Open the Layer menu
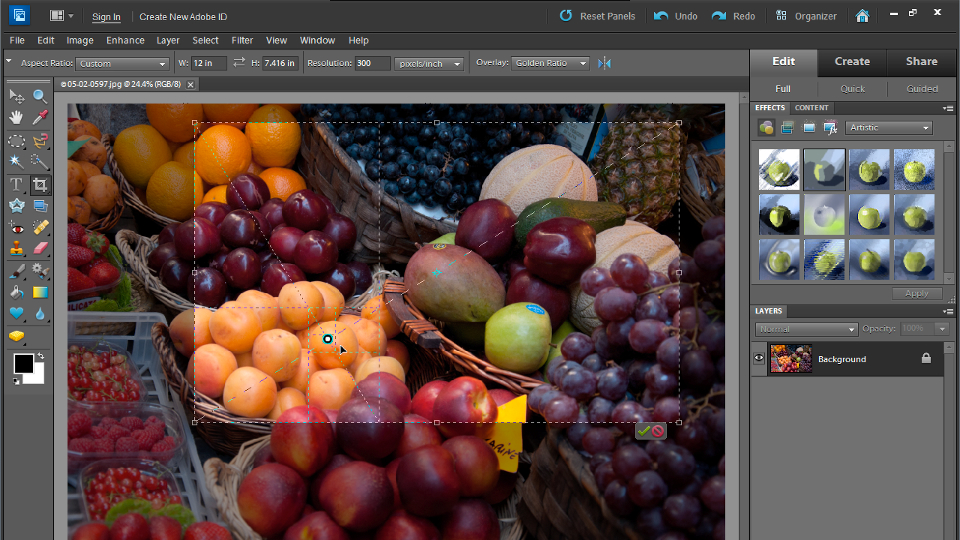960x540 pixels. (168, 40)
